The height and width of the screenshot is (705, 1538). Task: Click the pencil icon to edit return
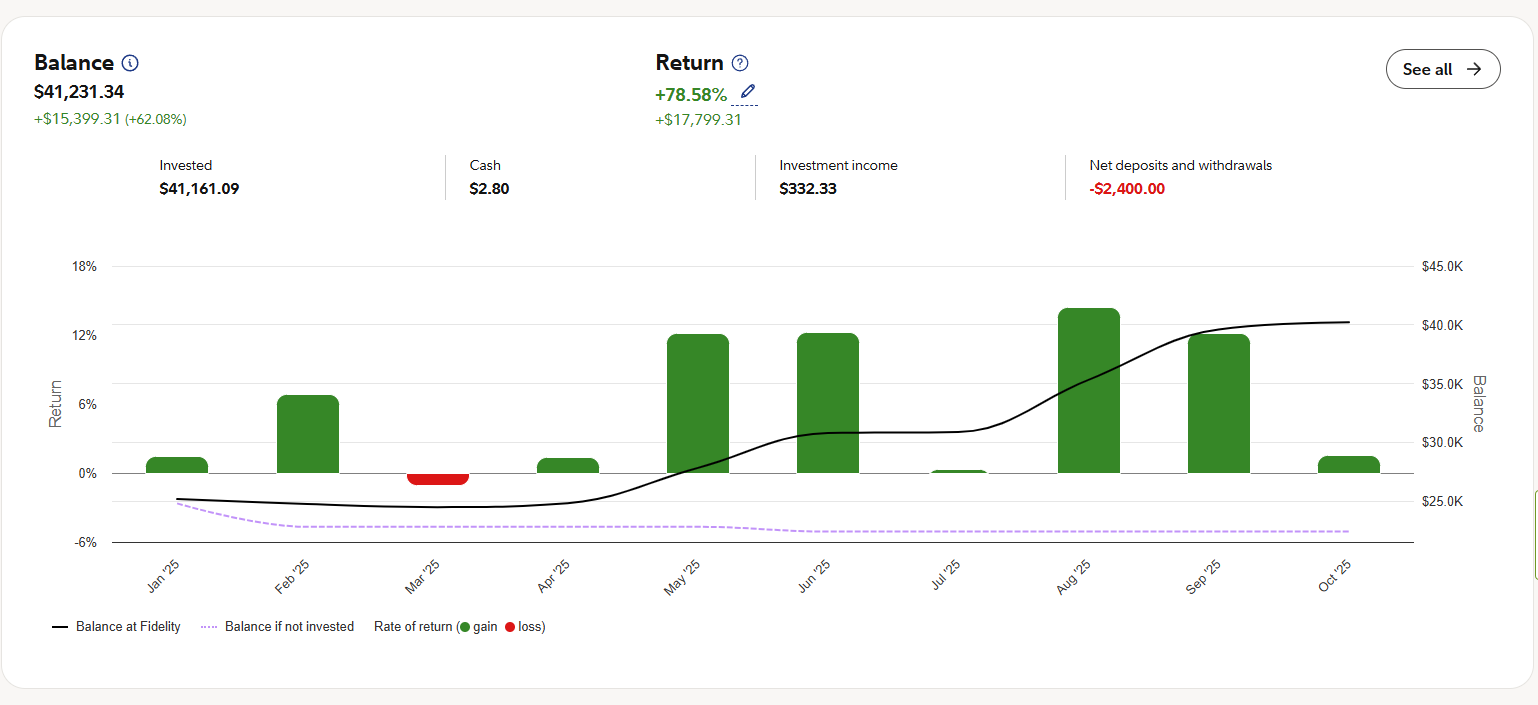[x=747, y=93]
